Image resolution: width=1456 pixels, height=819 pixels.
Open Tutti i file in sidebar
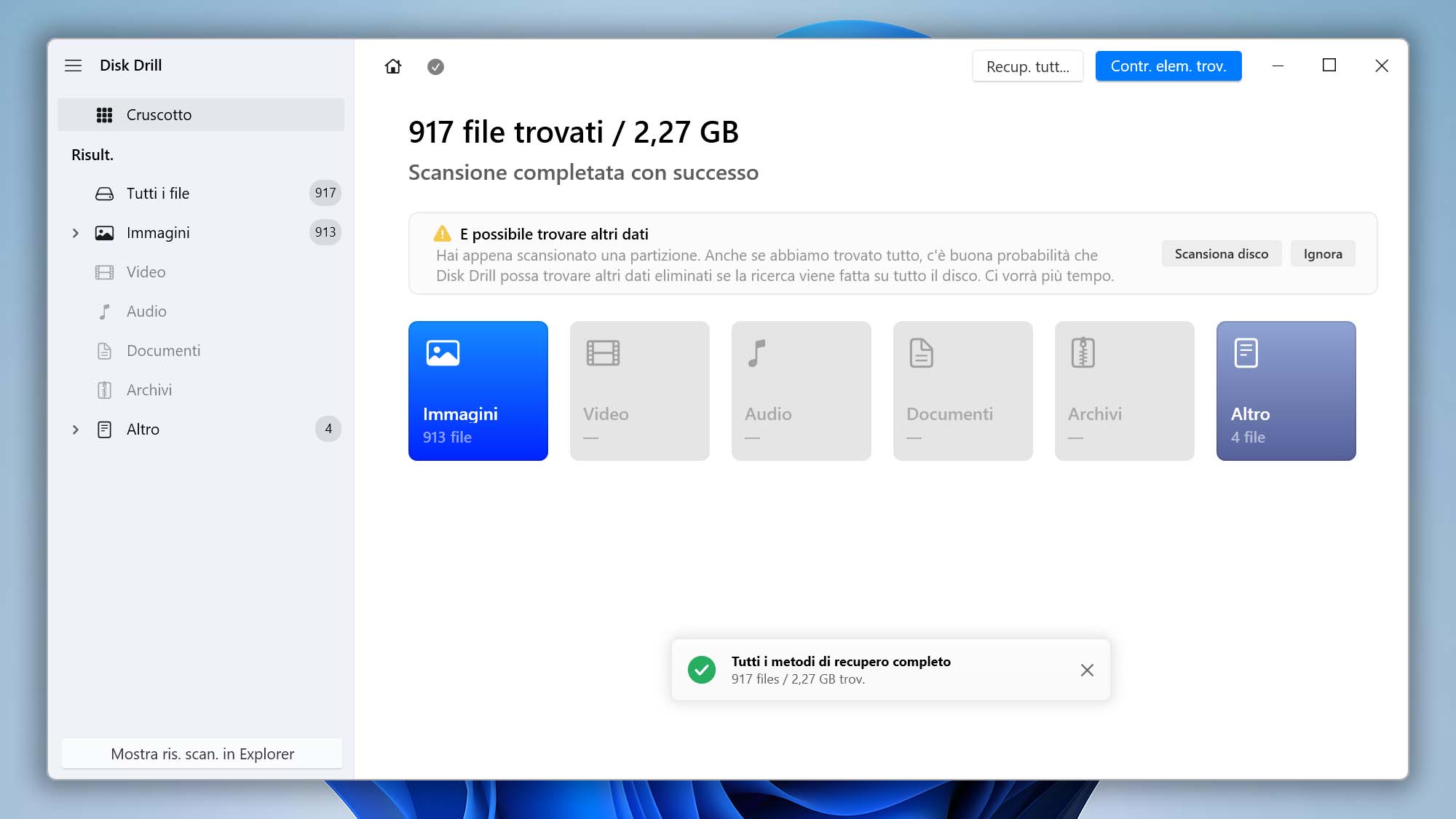coord(201,194)
